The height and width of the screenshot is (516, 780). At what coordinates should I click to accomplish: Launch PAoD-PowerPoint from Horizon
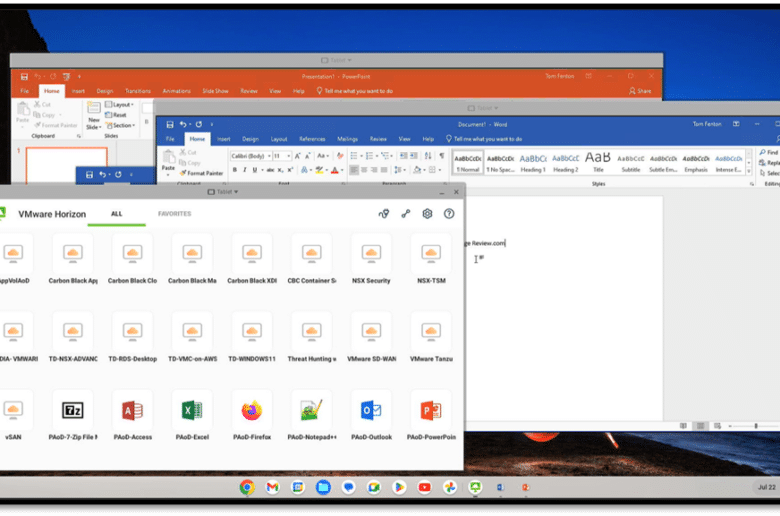point(431,415)
